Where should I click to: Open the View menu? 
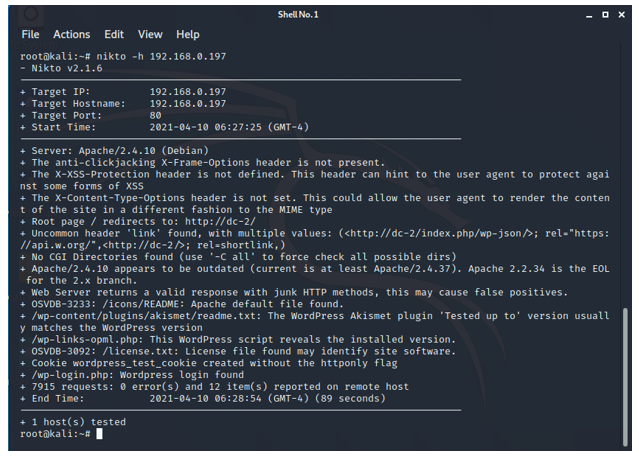[x=150, y=35]
